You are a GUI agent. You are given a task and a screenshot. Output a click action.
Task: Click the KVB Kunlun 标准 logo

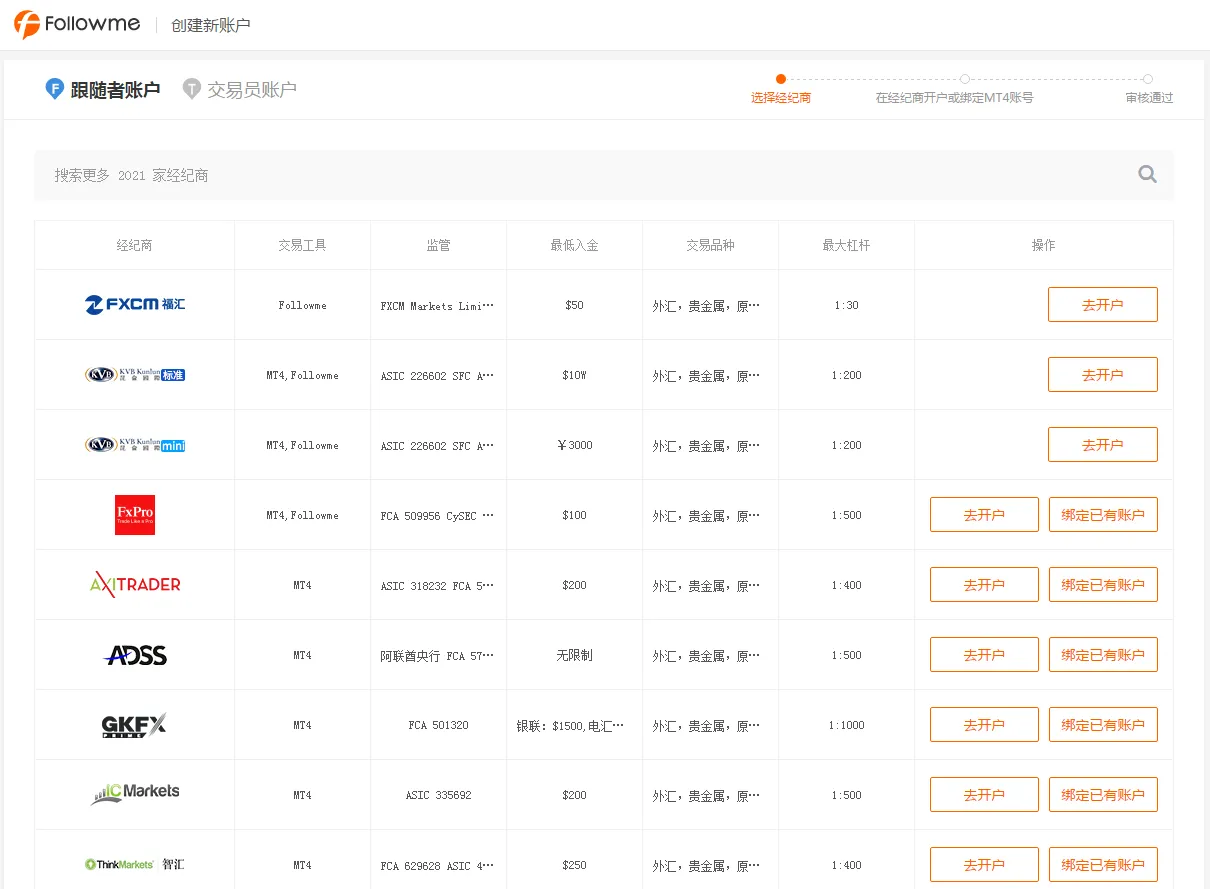pos(135,375)
